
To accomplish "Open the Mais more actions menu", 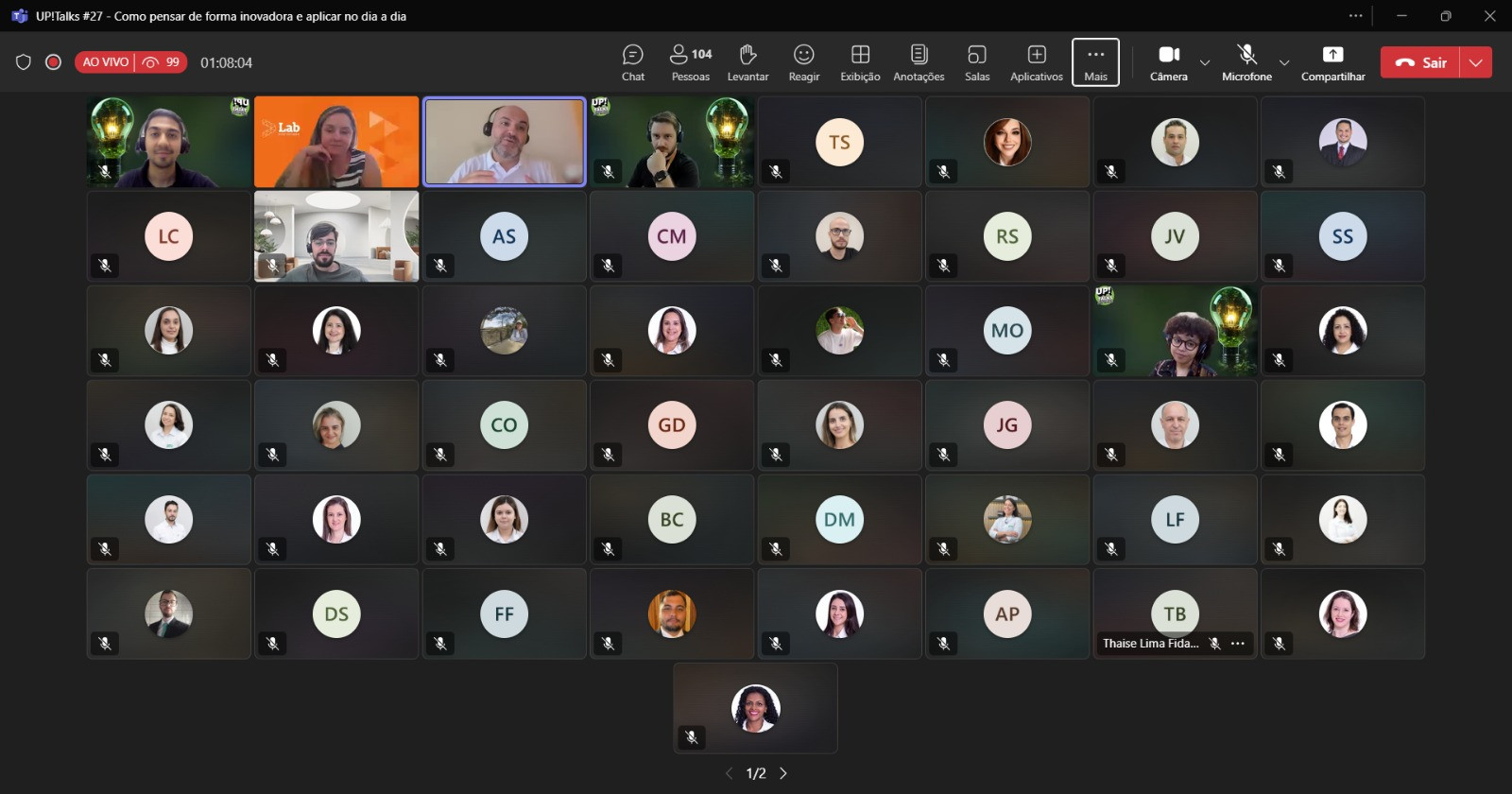I will pos(1095,62).
